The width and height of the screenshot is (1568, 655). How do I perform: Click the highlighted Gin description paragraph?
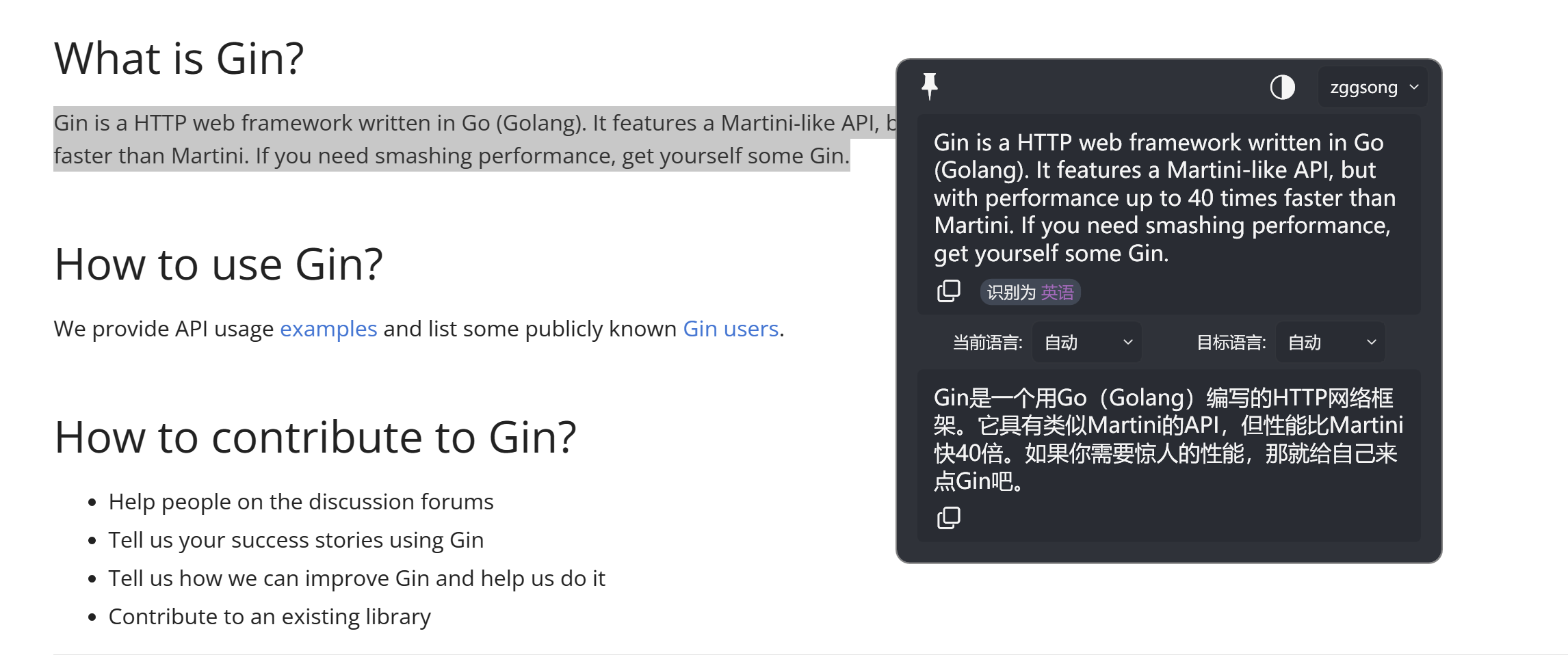pos(475,139)
